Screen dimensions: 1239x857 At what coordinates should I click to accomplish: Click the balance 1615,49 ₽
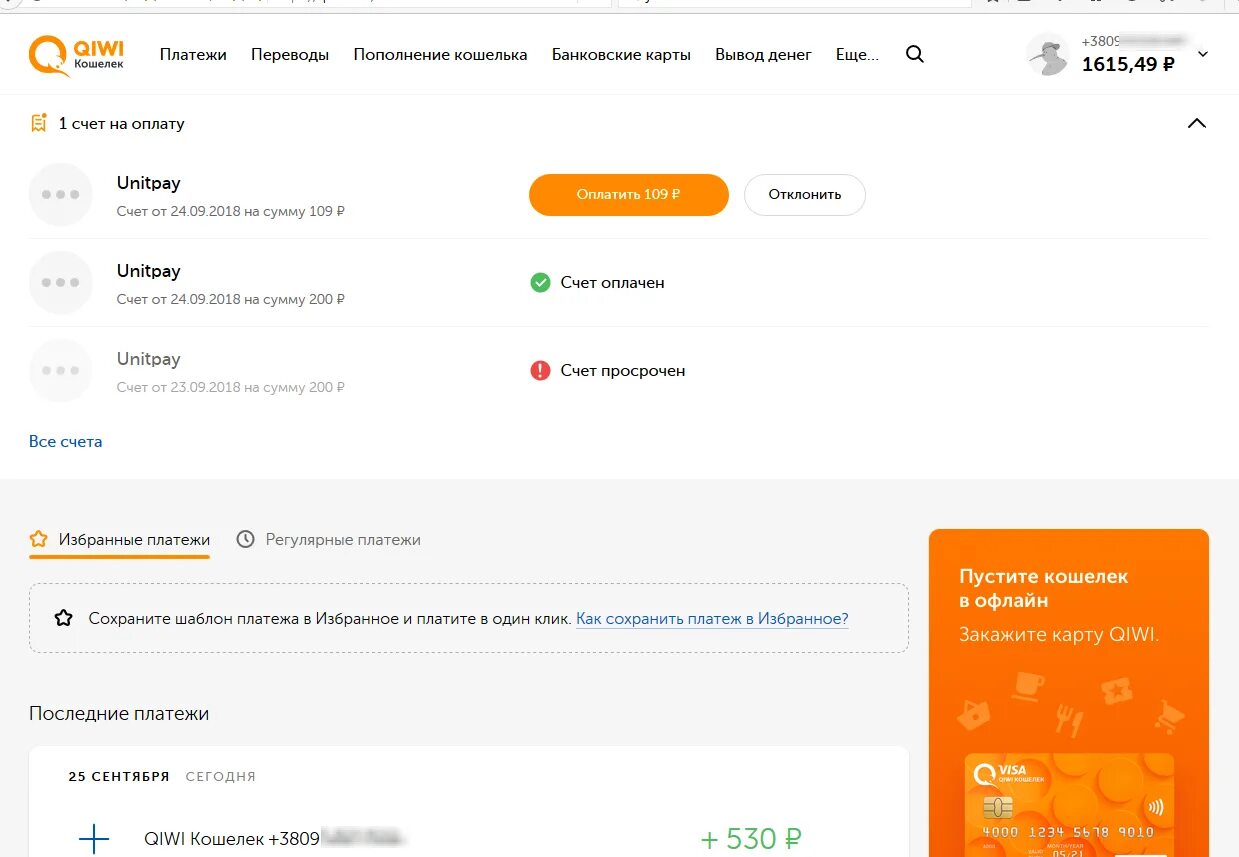[x=1128, y=65]
